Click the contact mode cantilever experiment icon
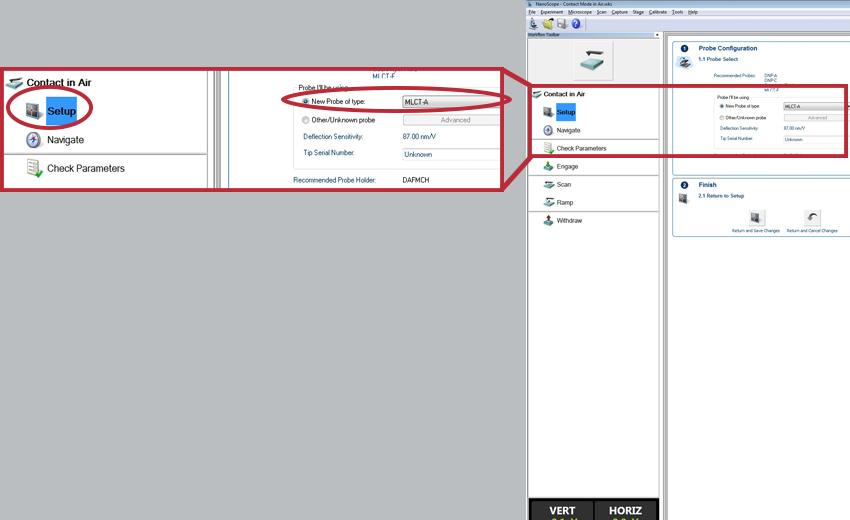 [x=593, y=61]
